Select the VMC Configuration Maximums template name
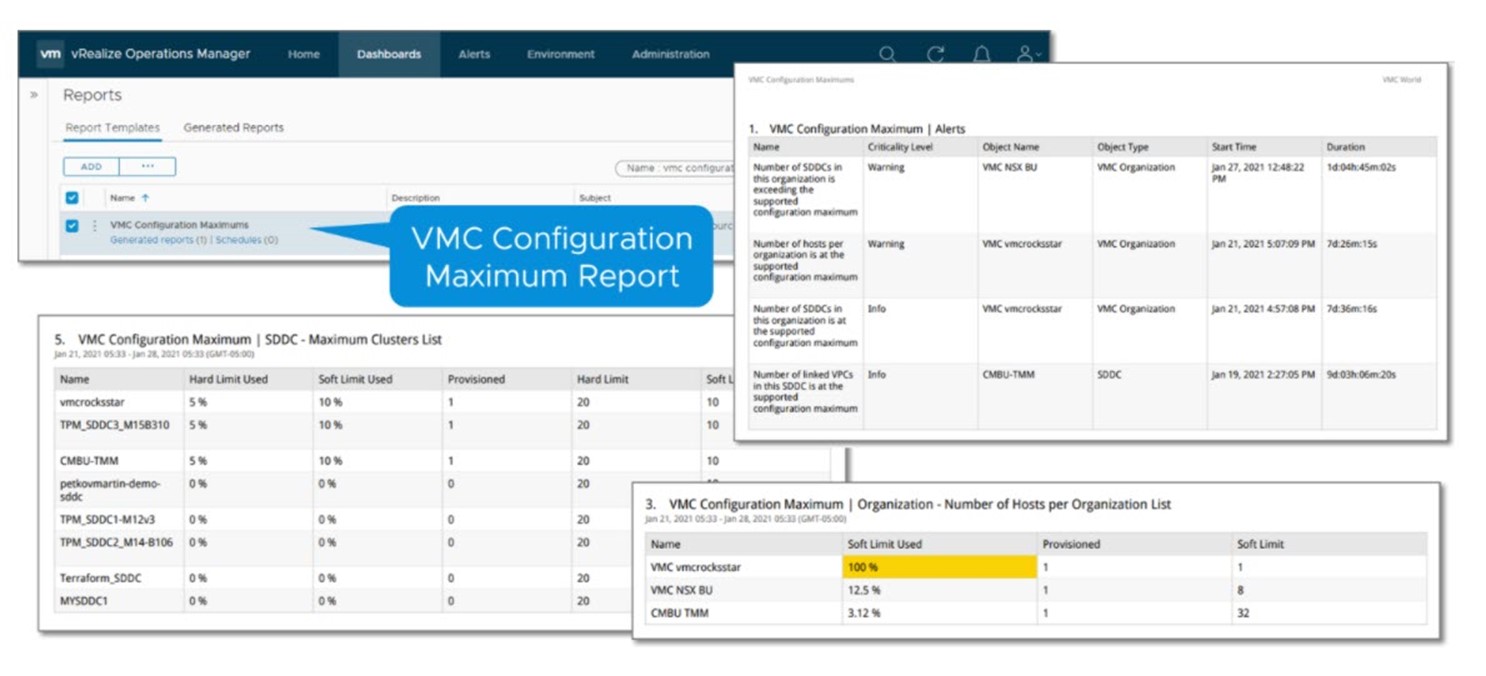Image resolution: width=1486 pixels, height=676 pixels. pyautogui.click(x=179, y=225)
